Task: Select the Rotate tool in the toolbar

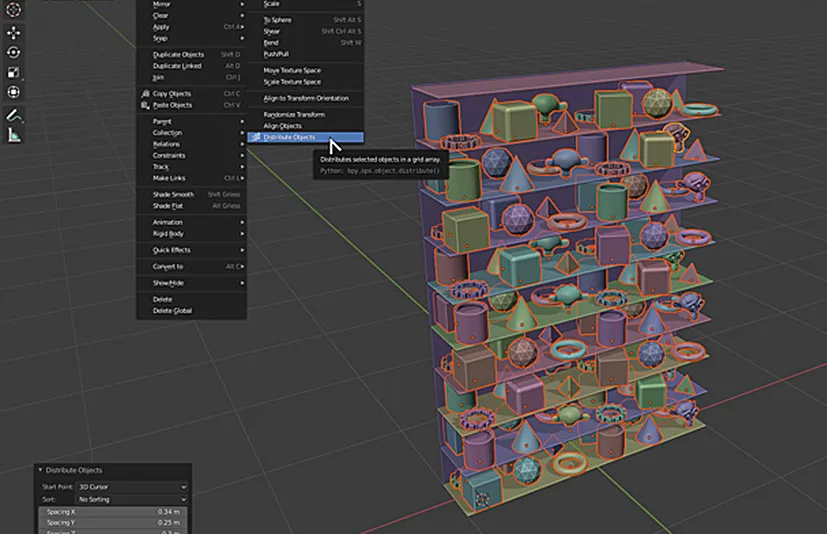Action: [x=13, y=53]
